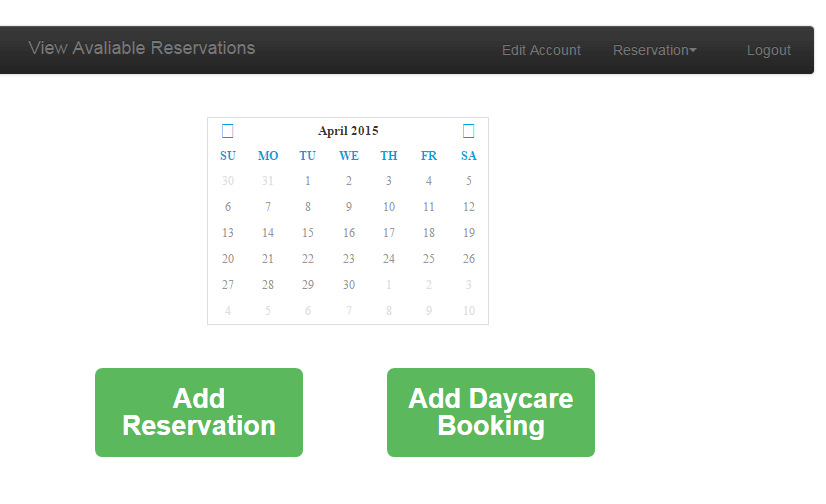Select grayed-out March 31 date

(268, 181)
